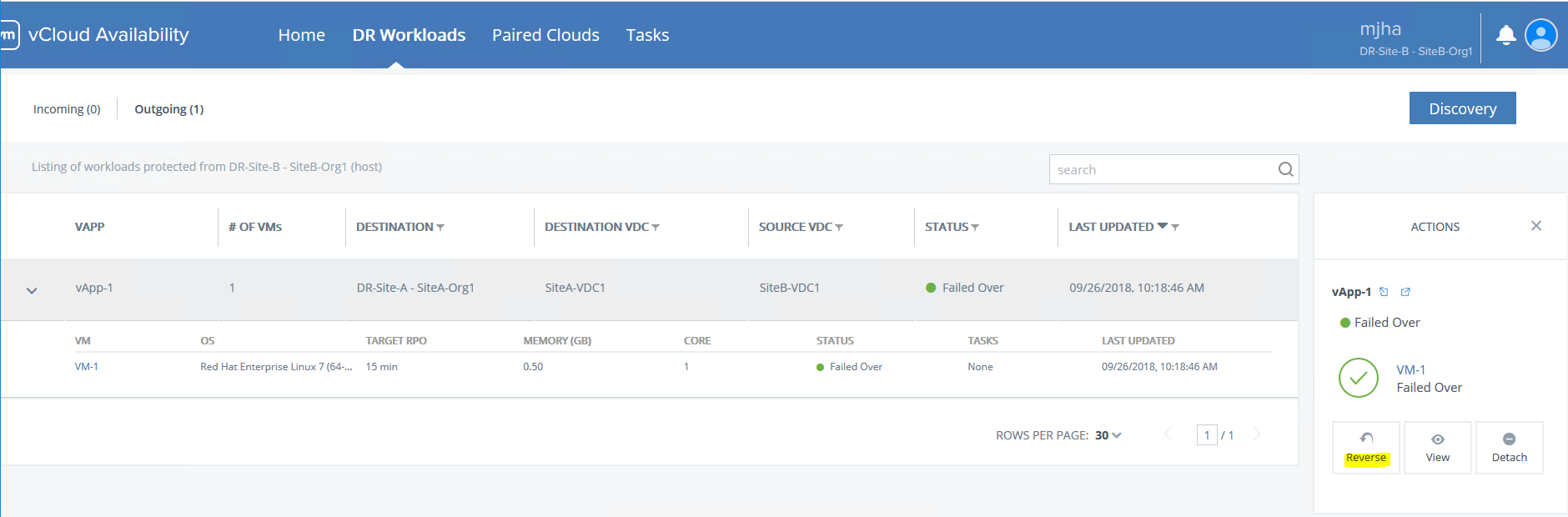Open the Status column filter
Viewport: 1568px width, 517px height.
(975, 228)
